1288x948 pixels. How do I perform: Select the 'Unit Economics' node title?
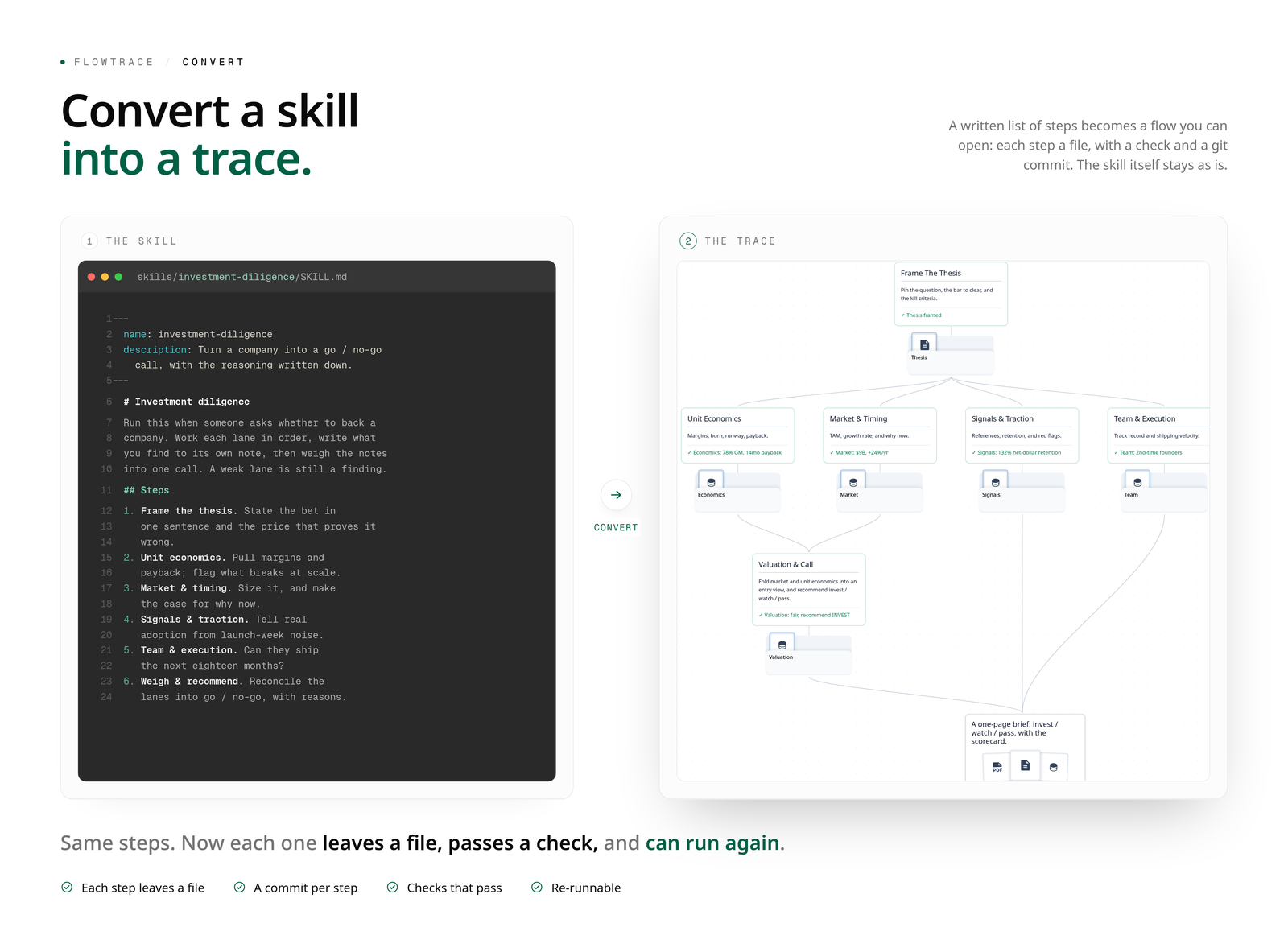point(714,418)
